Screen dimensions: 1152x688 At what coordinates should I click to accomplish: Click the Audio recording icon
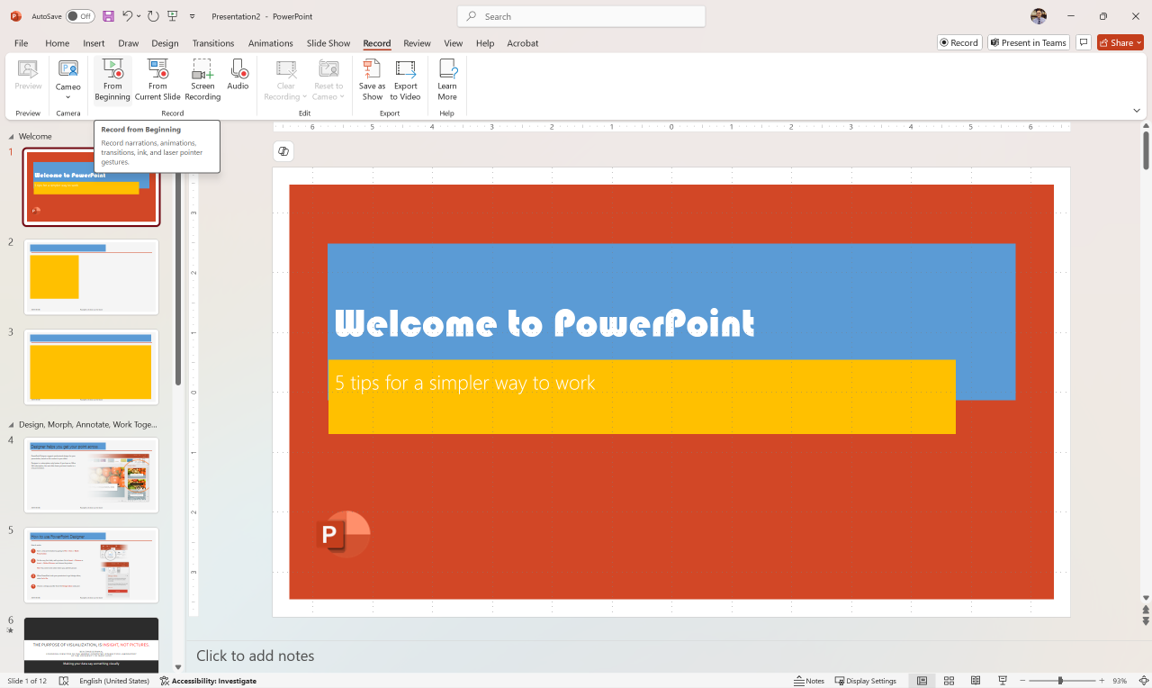tap(238, 70)
